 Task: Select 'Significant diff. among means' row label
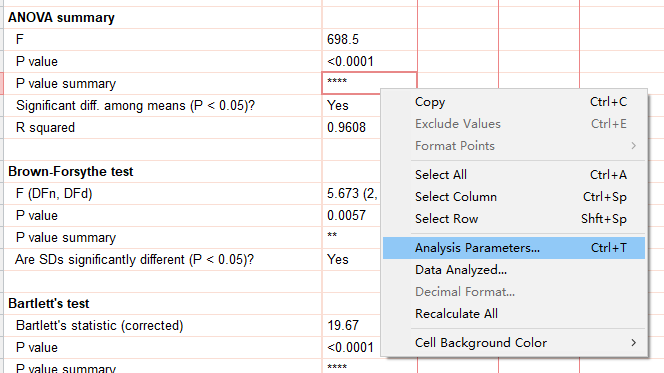click(136, 105)
